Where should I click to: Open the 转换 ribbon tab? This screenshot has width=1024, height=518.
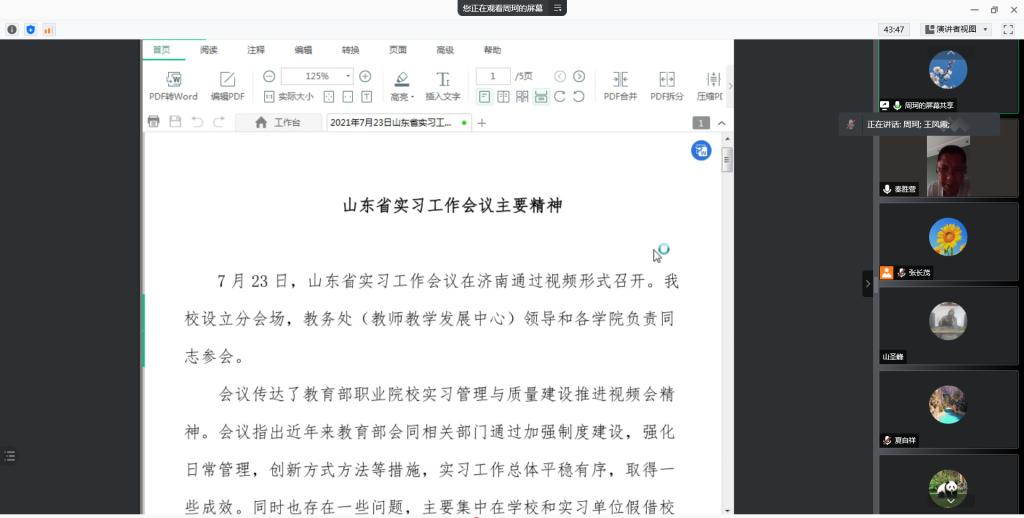tap(350, 50)
